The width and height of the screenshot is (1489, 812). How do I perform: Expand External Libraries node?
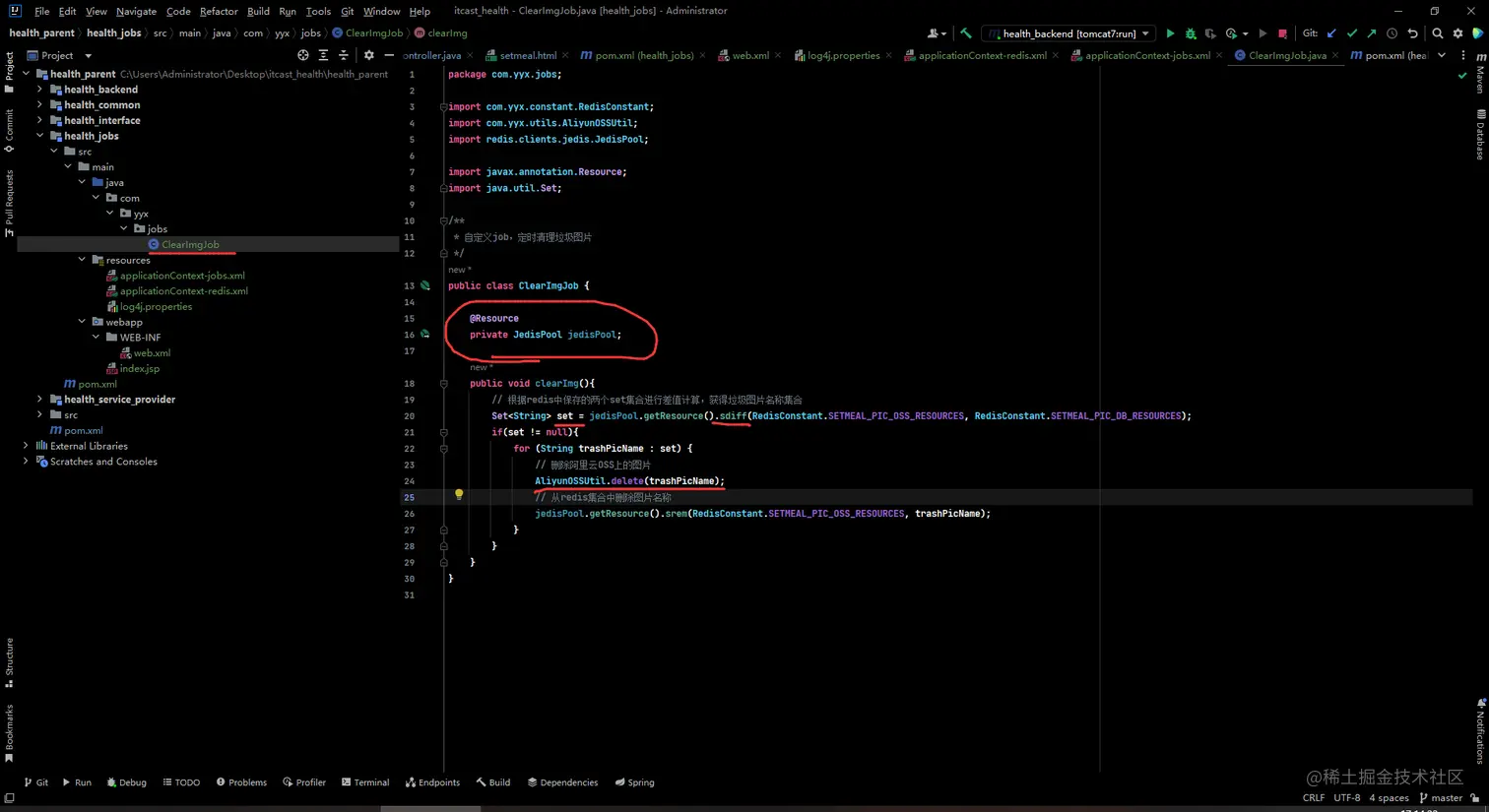click(27, 446)
